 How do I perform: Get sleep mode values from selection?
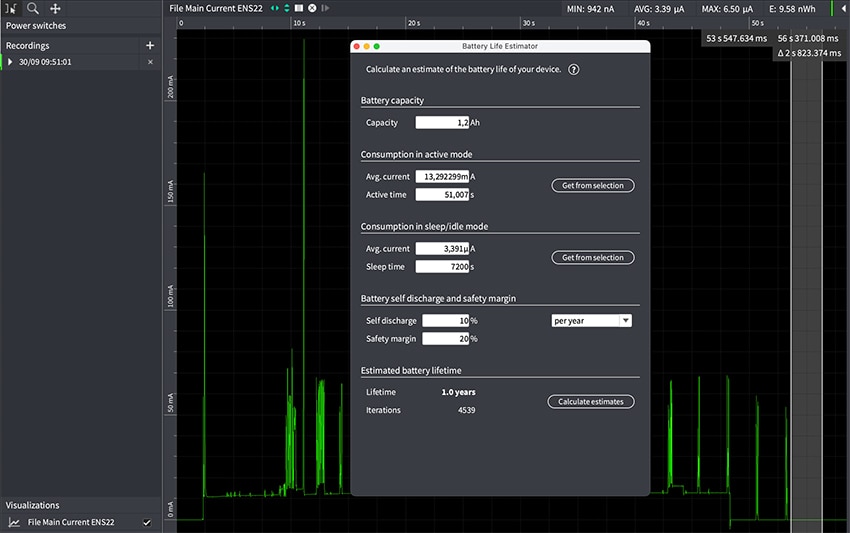coord(592,258)
